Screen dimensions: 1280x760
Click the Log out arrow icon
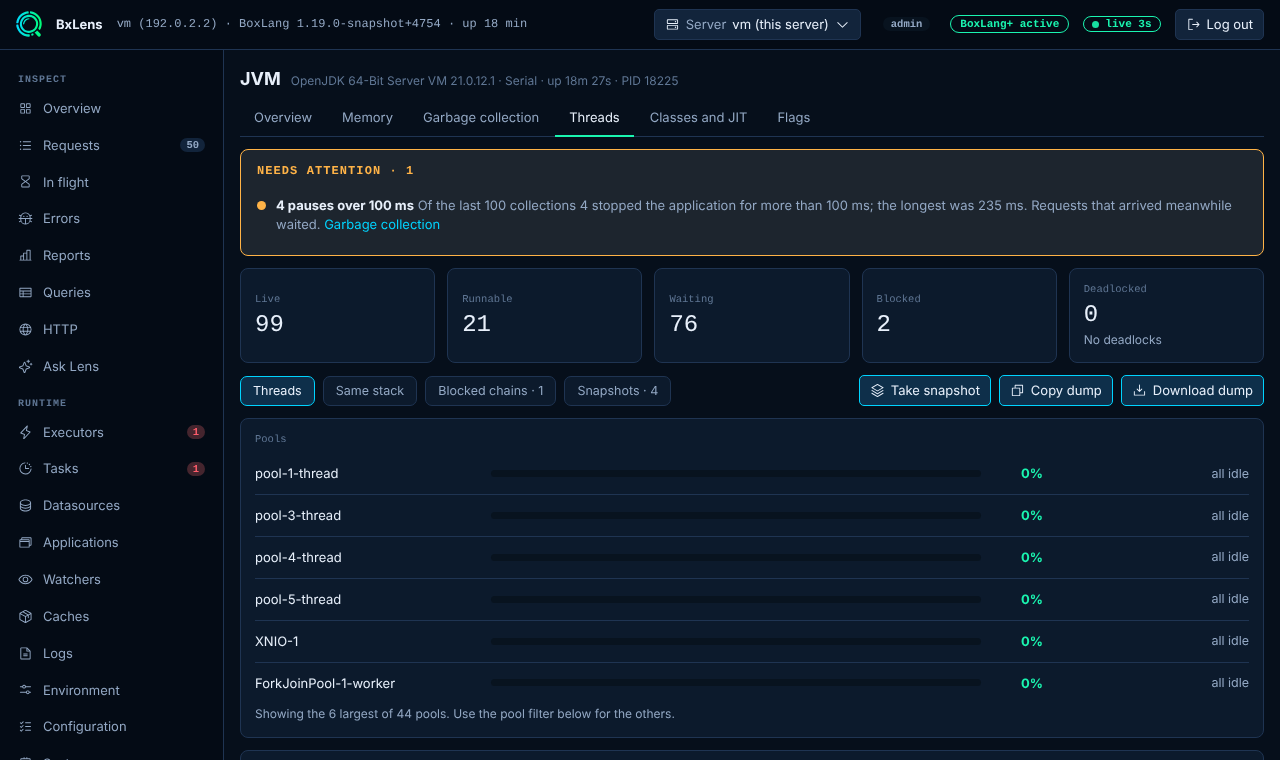click(1193, 24)
